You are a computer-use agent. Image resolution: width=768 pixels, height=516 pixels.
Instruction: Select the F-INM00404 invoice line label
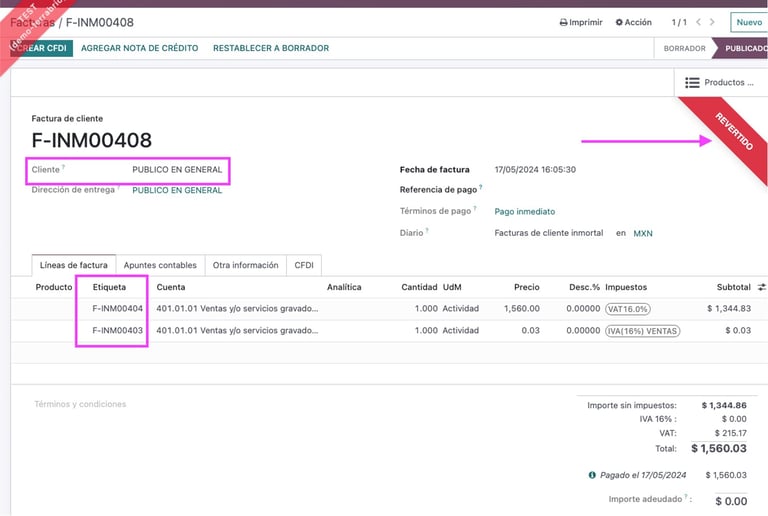click(118, 308)
